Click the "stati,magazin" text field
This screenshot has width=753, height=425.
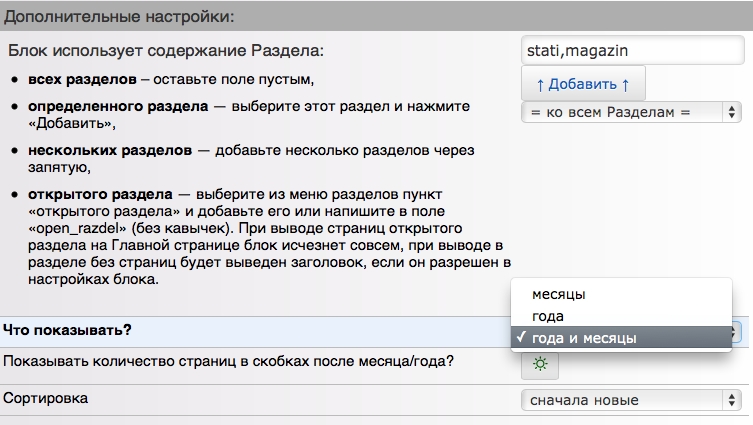pyautogui.click(x=630, y=50)
